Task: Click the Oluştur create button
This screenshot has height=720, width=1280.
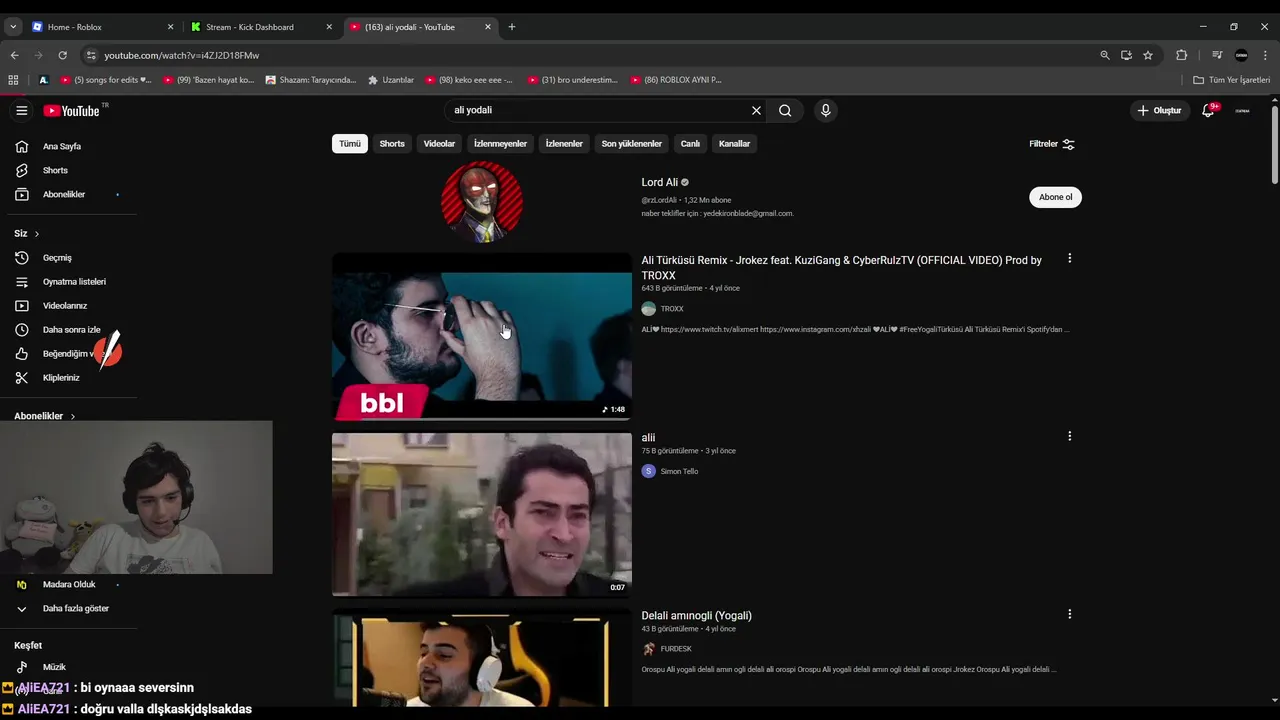Action: pos(1160,110)
